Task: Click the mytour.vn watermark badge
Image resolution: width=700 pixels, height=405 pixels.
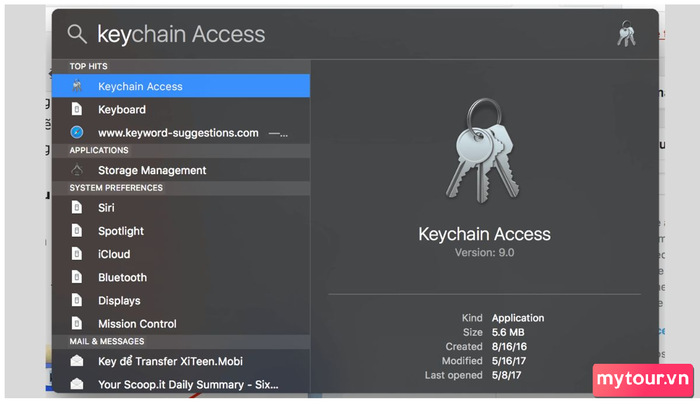Action: coord(643,380)
